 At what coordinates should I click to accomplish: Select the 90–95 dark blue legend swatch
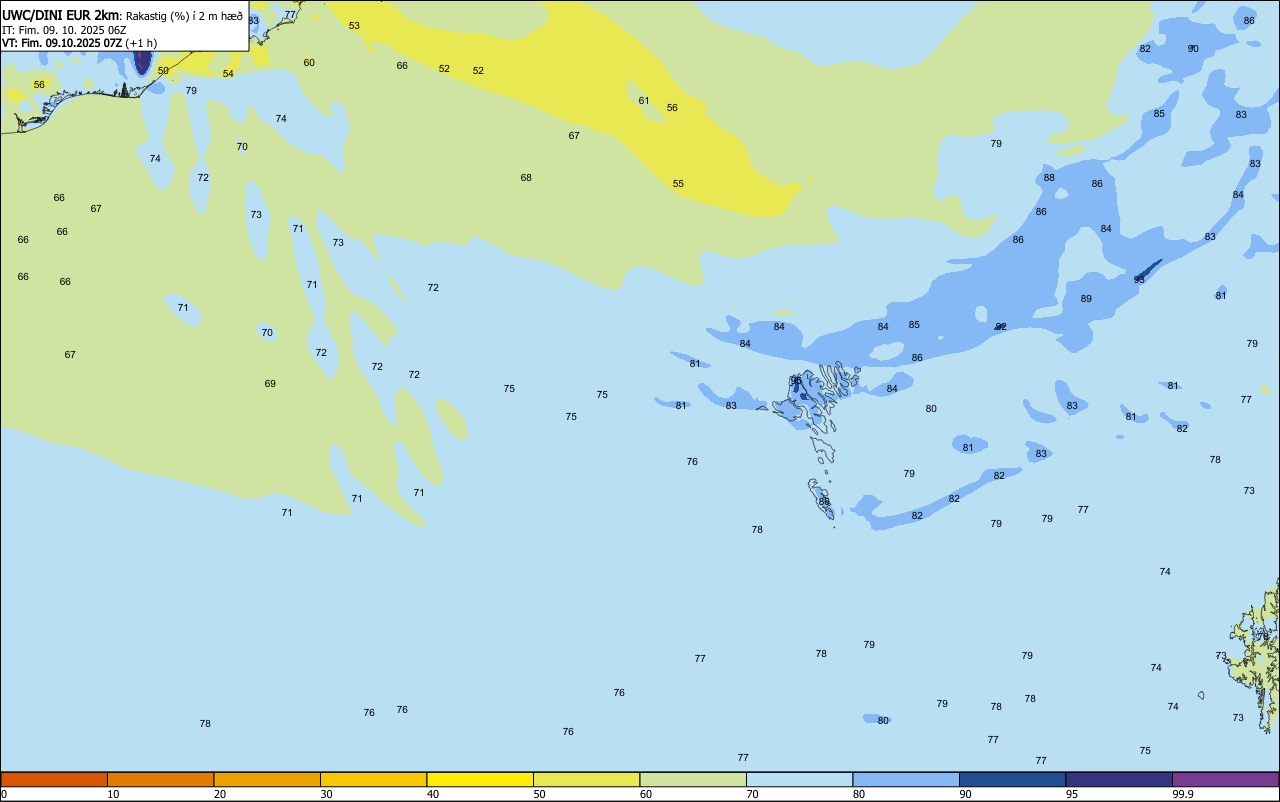(1012, 779)
